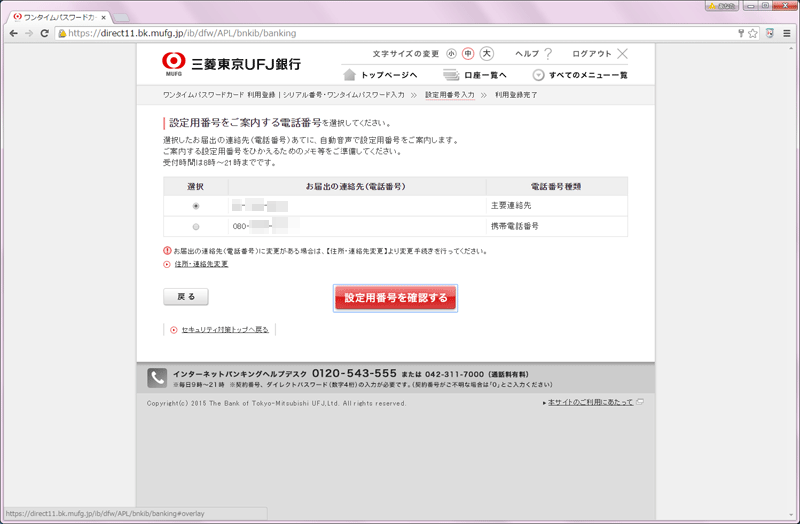
Task: Click the ログアウト menu text
Action: (x=592, y=54)
